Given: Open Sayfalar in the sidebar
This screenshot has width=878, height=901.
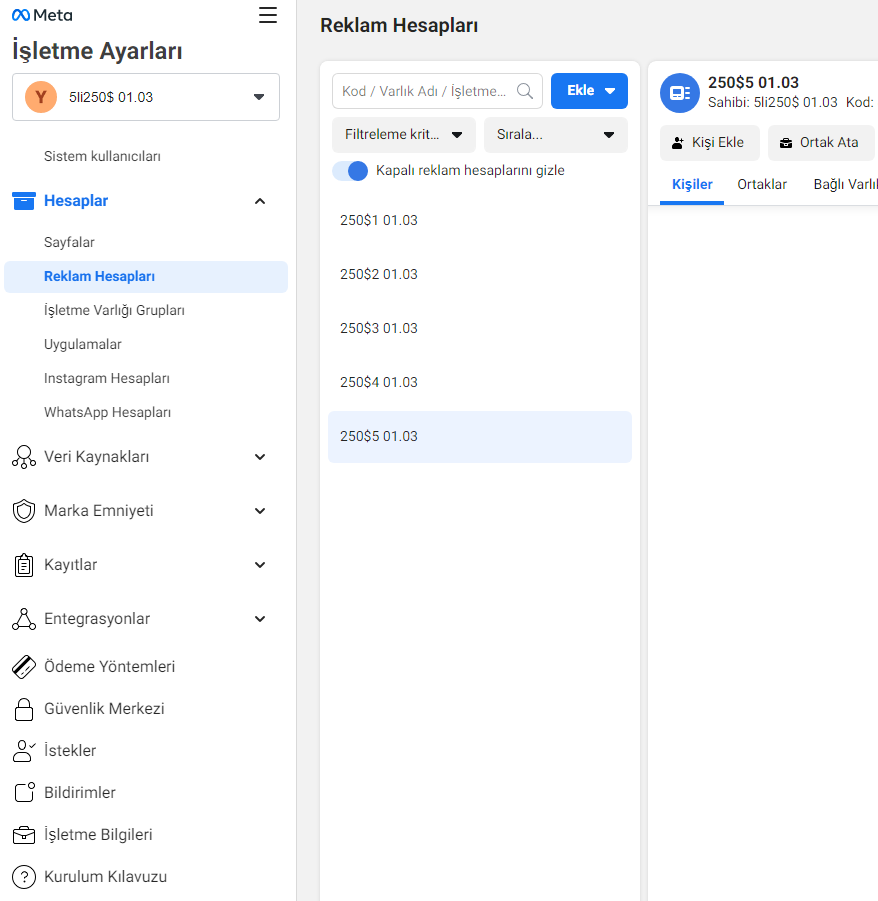Looking at the screenshot, I should [x=69, y=242].
